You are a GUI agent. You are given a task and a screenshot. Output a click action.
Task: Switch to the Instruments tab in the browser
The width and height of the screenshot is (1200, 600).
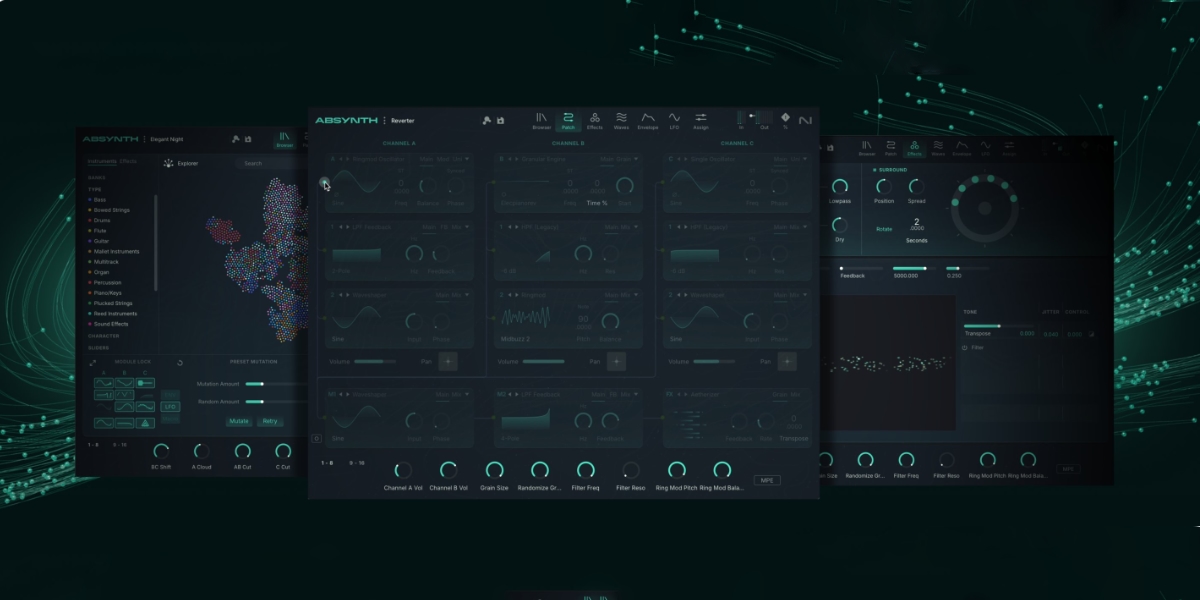pos(102,161)
